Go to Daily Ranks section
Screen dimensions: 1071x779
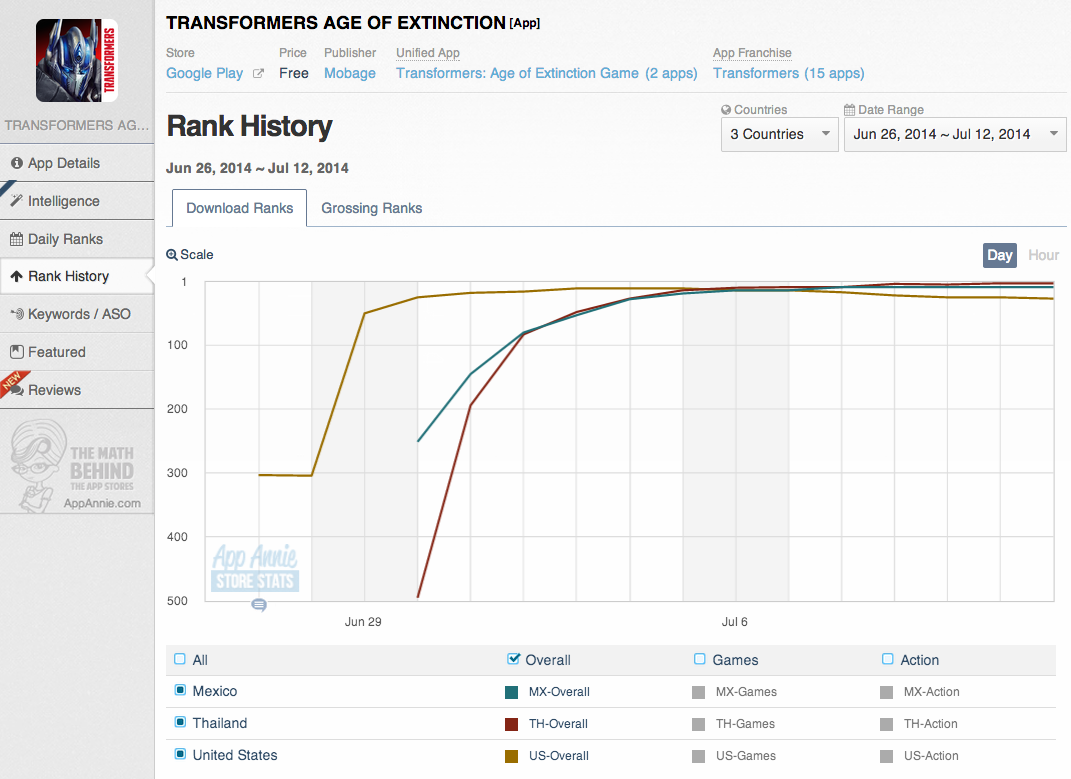click(77, 239)
